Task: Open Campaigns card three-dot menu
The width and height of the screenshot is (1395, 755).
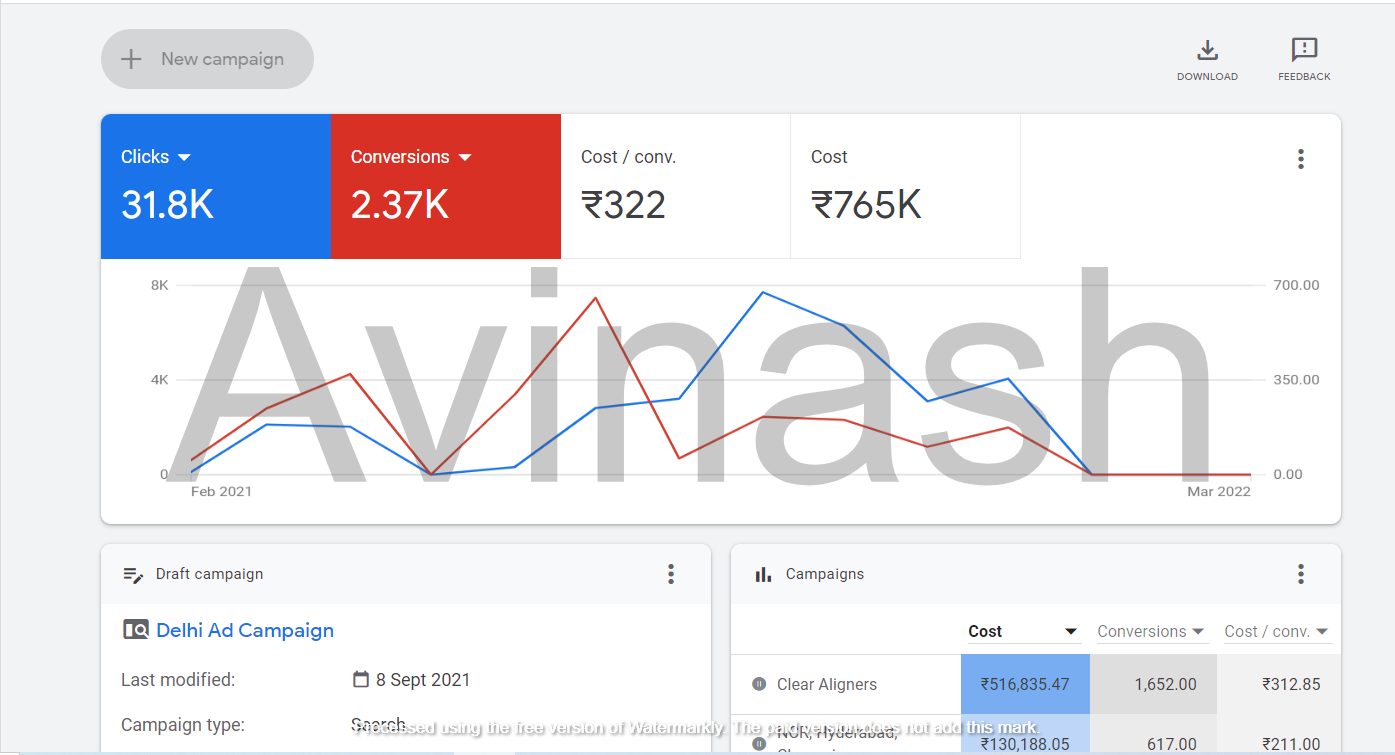Action: point(1300,574)
